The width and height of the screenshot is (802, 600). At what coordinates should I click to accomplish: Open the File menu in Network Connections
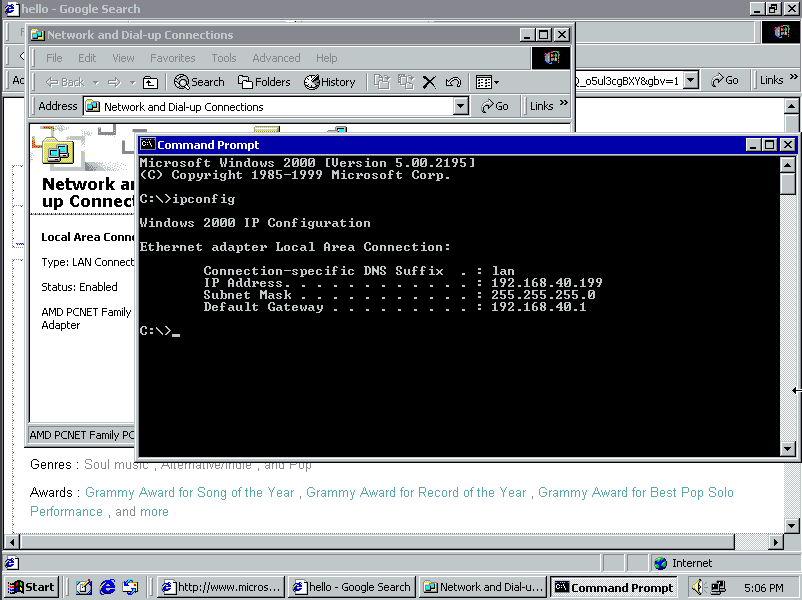click(54, 58)
